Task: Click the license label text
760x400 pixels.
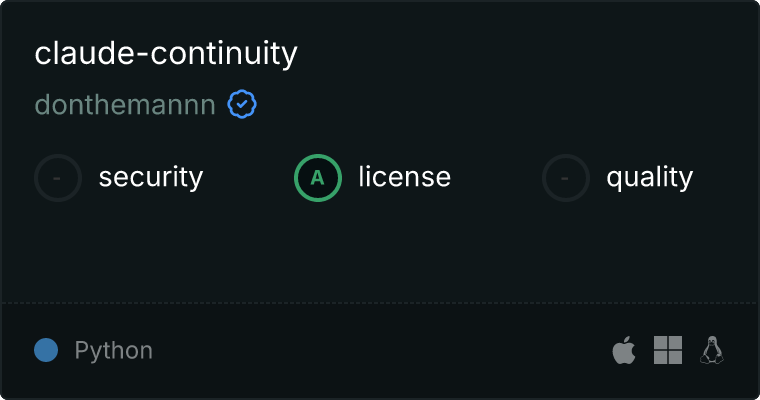Action: [405, 176]
